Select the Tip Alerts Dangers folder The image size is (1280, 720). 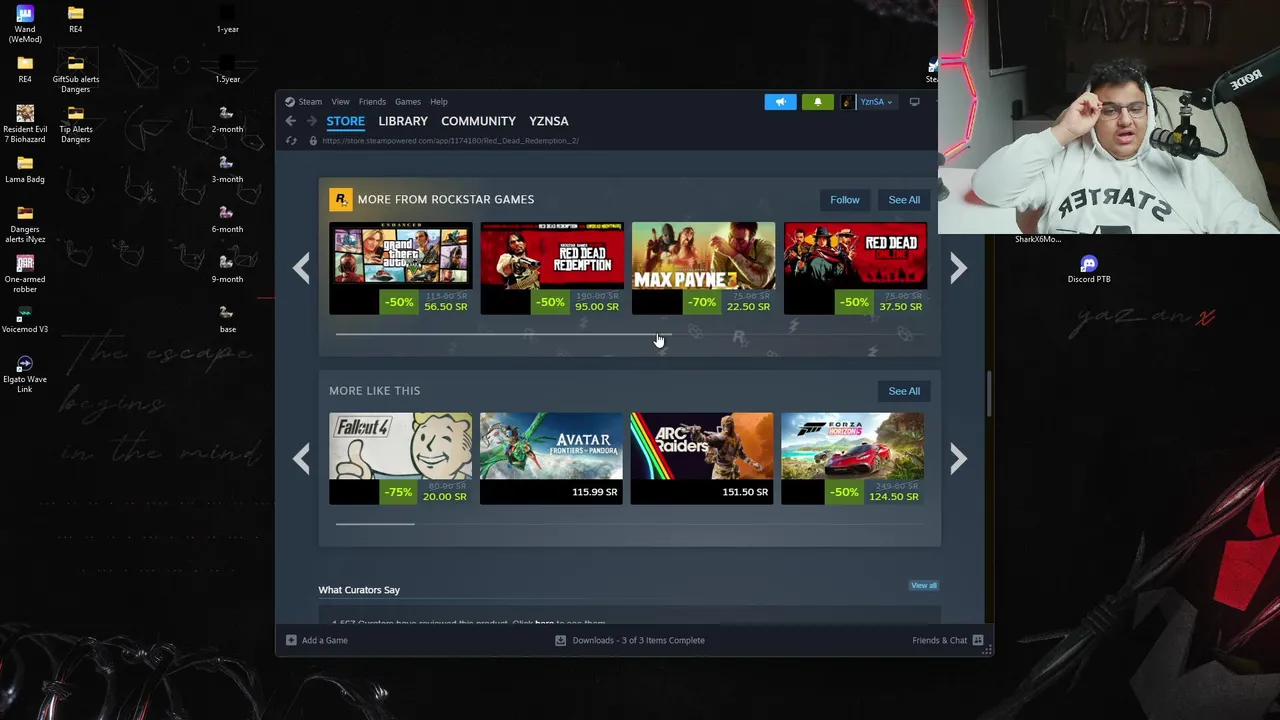click(x=75, y=123)
